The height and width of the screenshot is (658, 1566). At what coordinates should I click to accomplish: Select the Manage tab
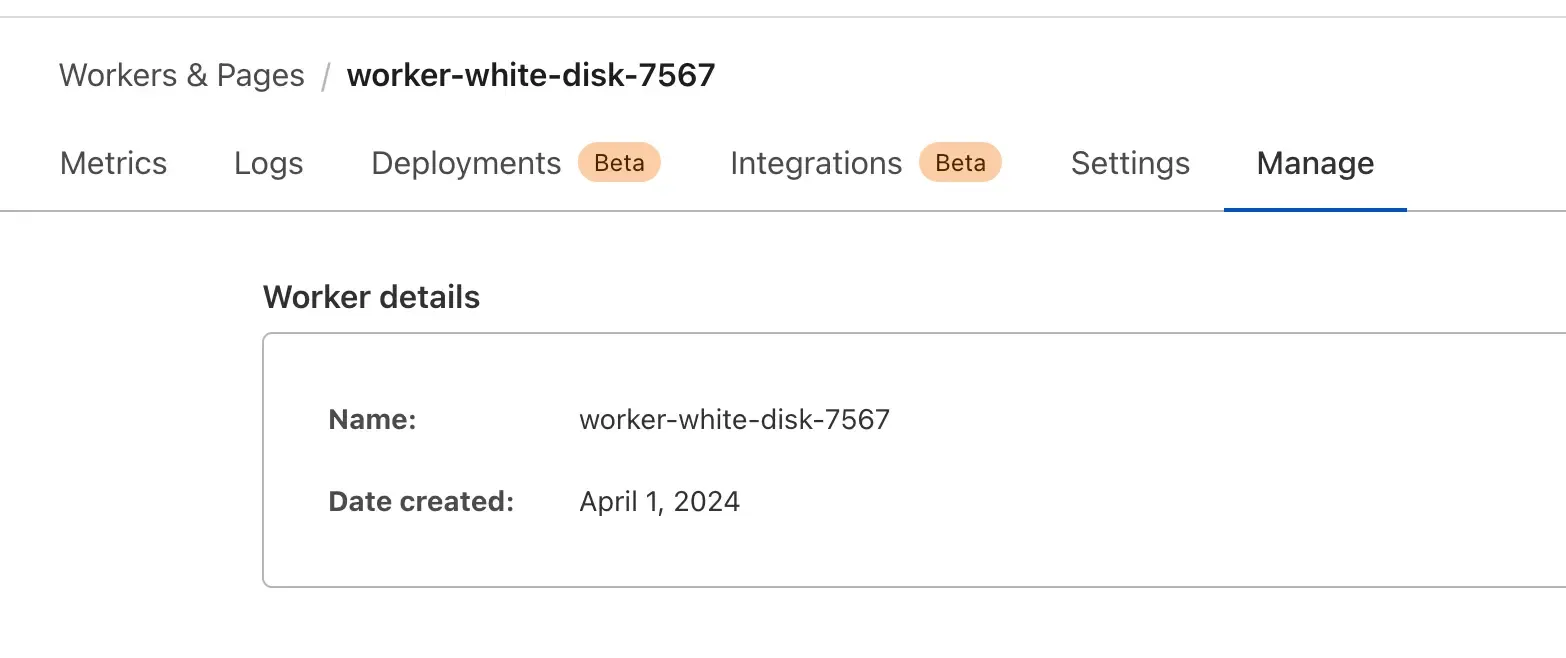pyautogui.click(x=1314, y=163)
